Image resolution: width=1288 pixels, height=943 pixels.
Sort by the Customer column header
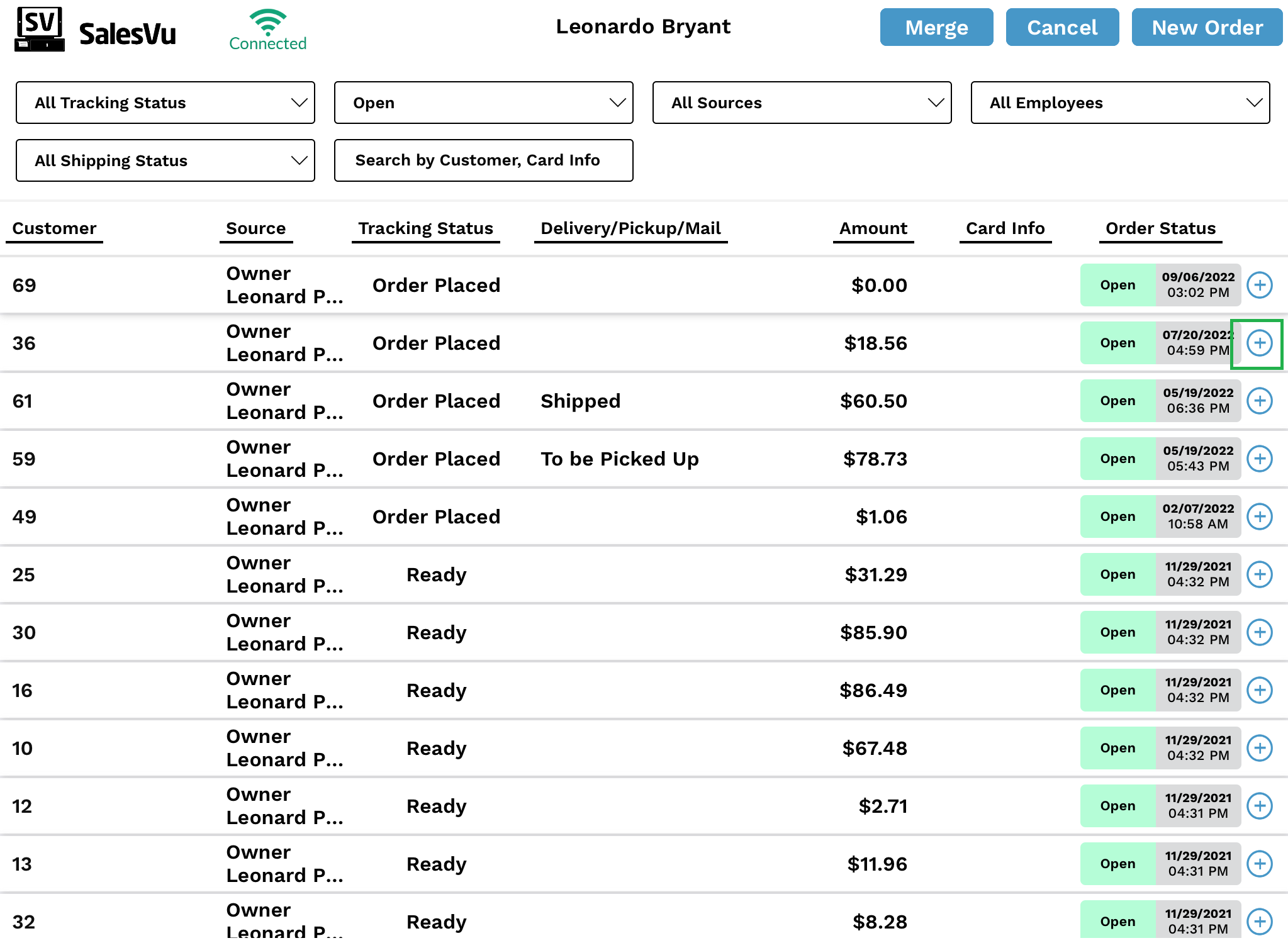(x=54, y=228)
